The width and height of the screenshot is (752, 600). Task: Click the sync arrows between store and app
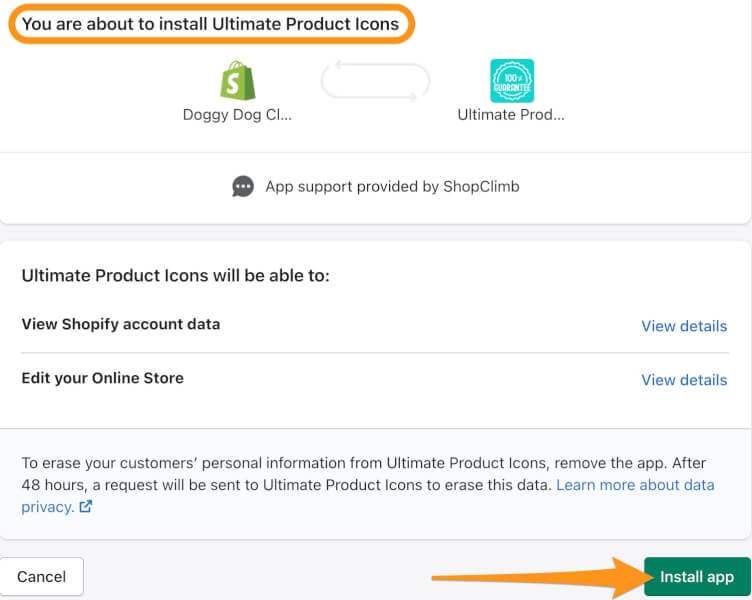tap(375, 81)
